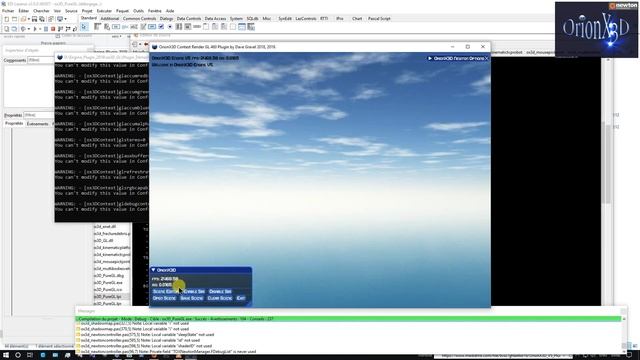Open the Windows Start menu
This screenshot has width=640, height=360.
coord(6,355)
